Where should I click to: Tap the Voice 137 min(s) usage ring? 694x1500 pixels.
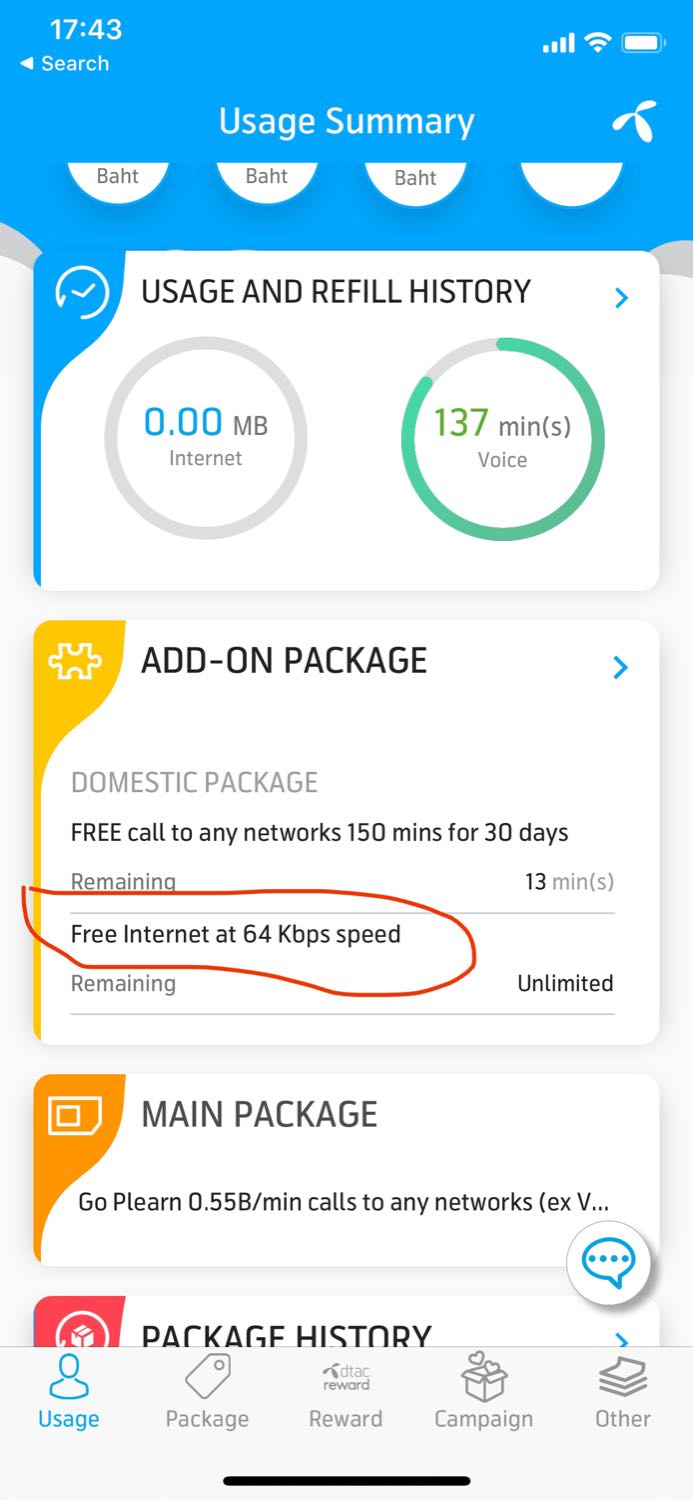503,438
